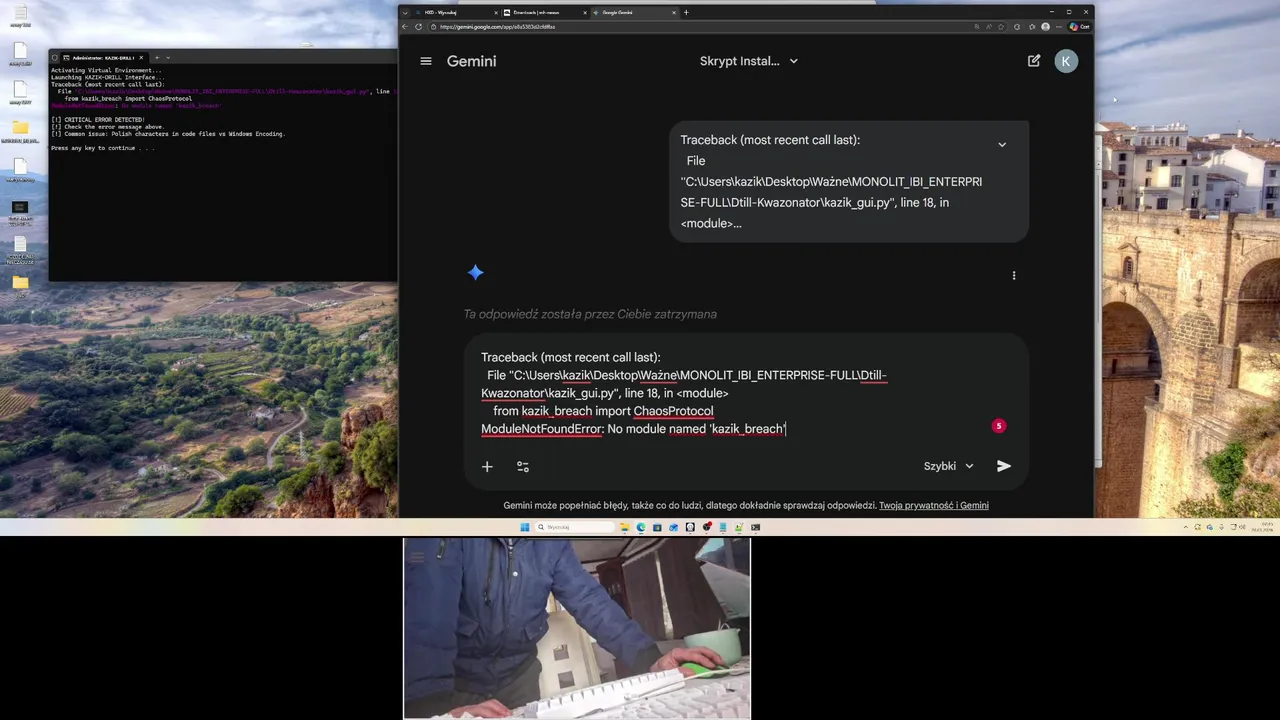Close the Google Gemini browser tab
The height and width of the screenshot is (720, 1280).
click(674, 12)
